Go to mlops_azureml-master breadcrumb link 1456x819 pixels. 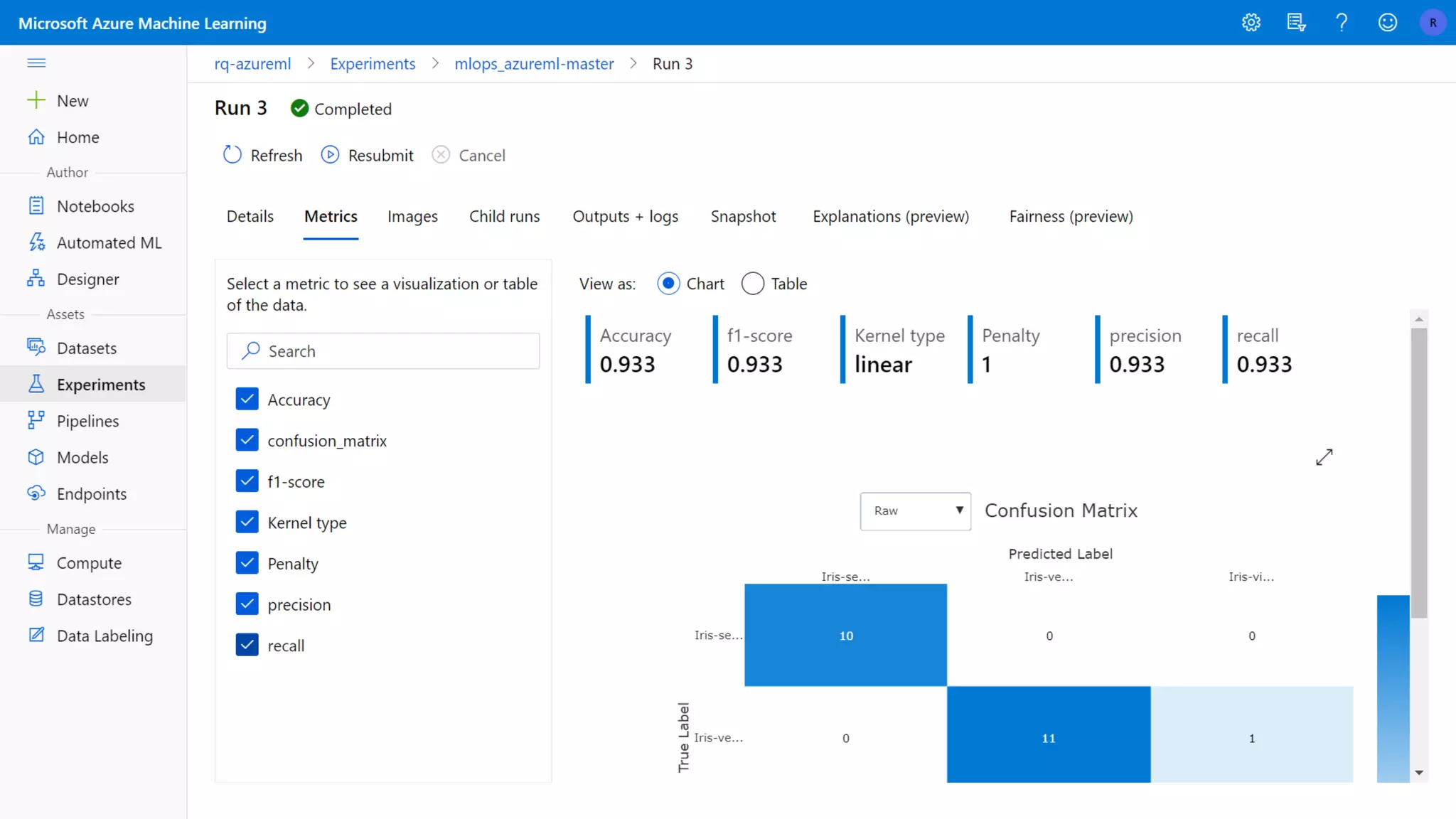[534, 64]
